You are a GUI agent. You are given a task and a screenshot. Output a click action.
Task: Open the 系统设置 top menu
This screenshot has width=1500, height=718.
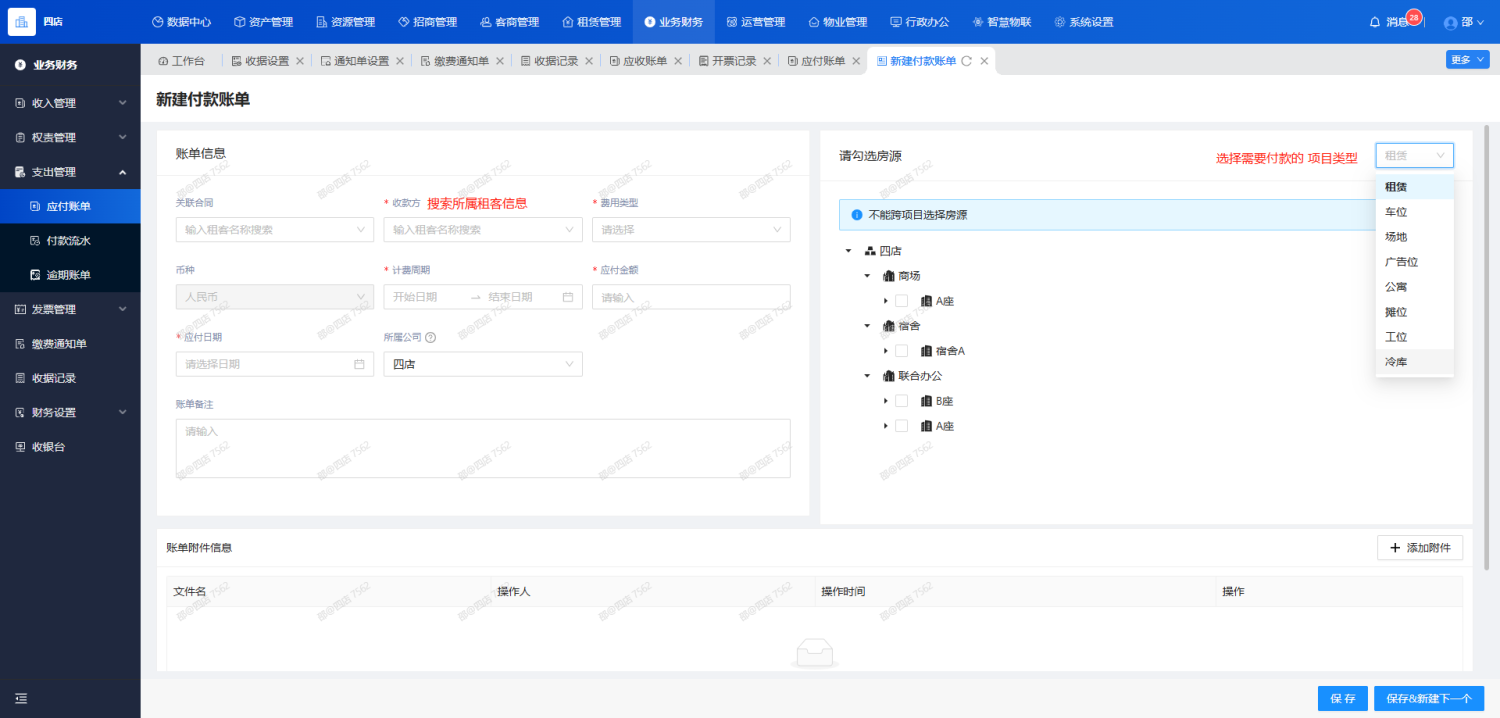[1083, 22]
